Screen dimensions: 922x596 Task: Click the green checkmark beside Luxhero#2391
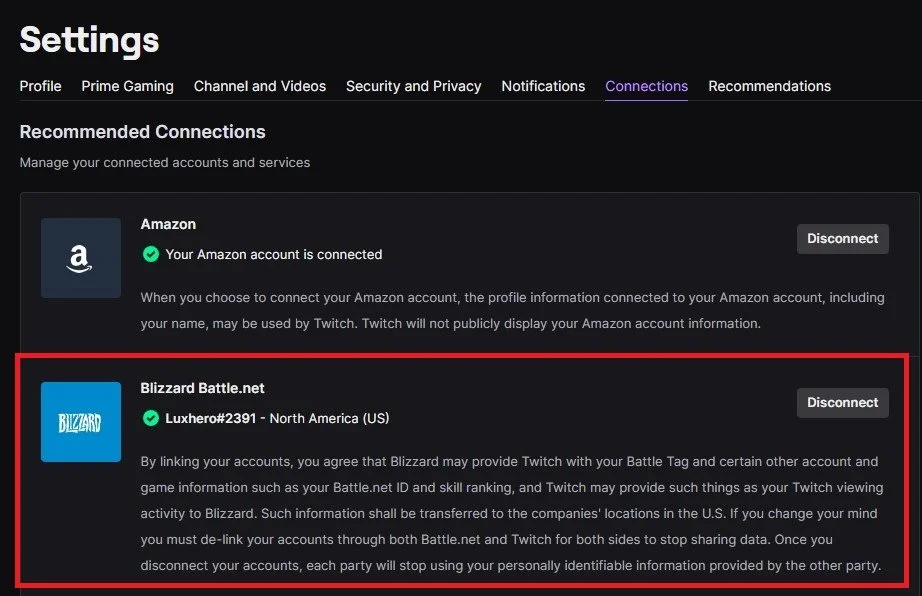pyautogui.click(x=151, y=418)
